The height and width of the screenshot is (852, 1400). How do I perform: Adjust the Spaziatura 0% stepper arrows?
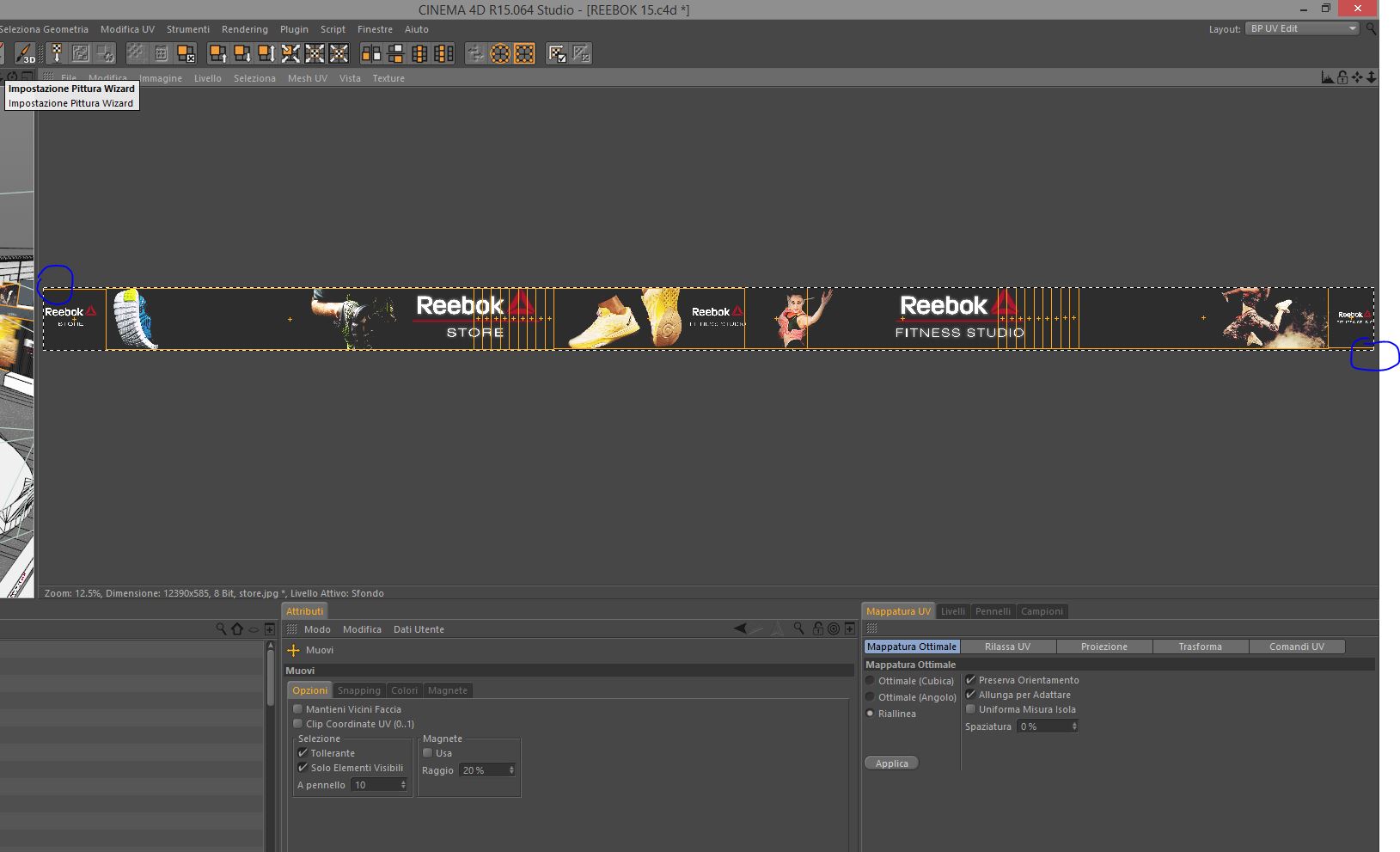tap(1074, 726)
